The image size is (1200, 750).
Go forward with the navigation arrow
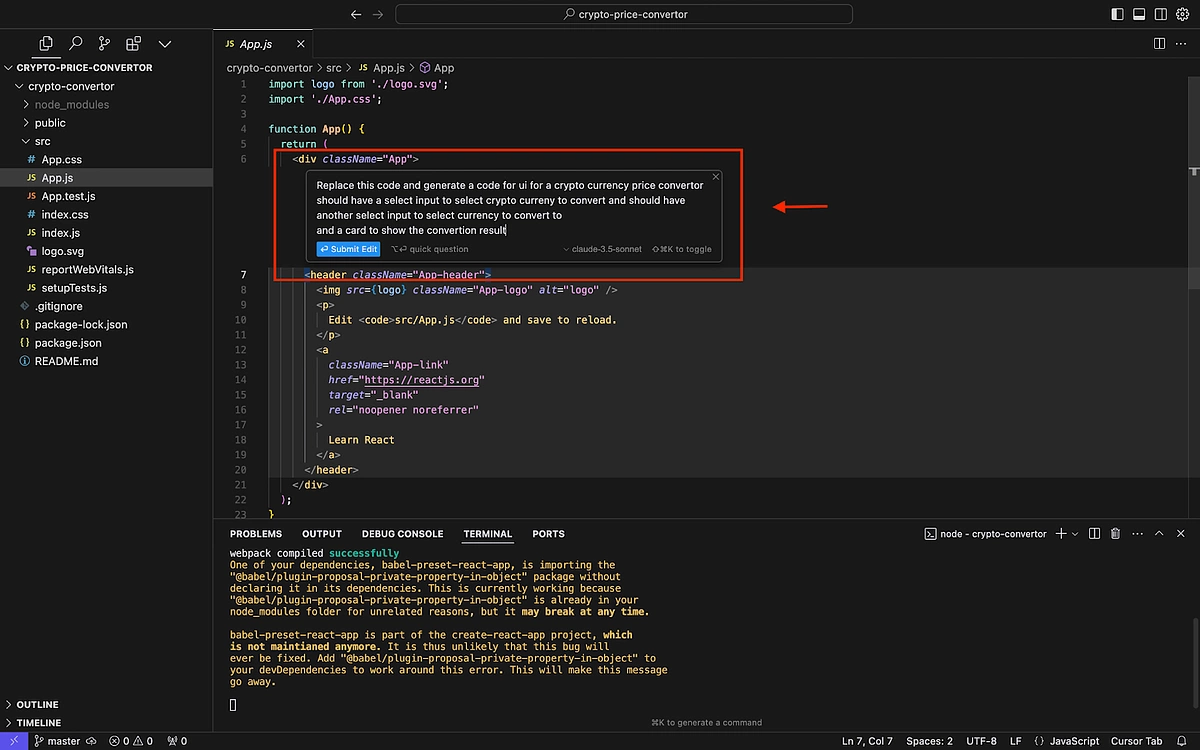point(377,14)
